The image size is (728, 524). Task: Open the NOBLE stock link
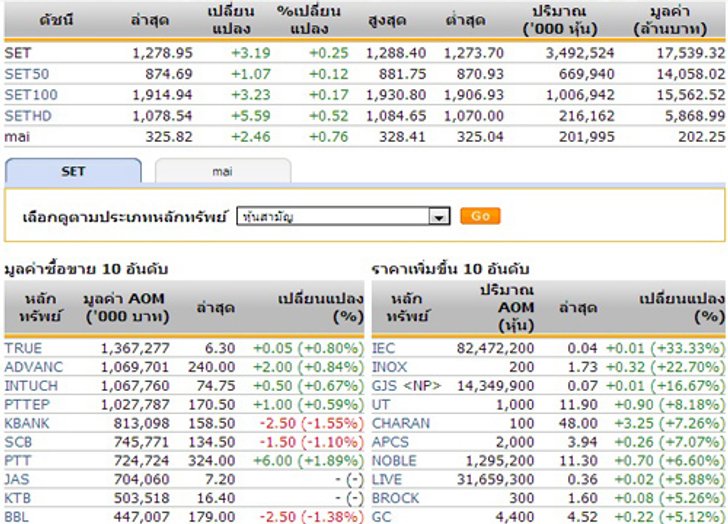394,460
